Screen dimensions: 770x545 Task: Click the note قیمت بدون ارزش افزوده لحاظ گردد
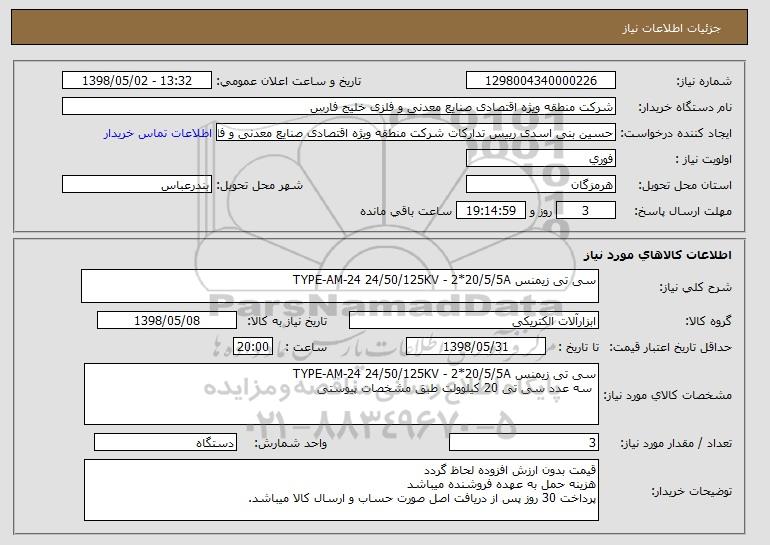[x=510, y=470]
